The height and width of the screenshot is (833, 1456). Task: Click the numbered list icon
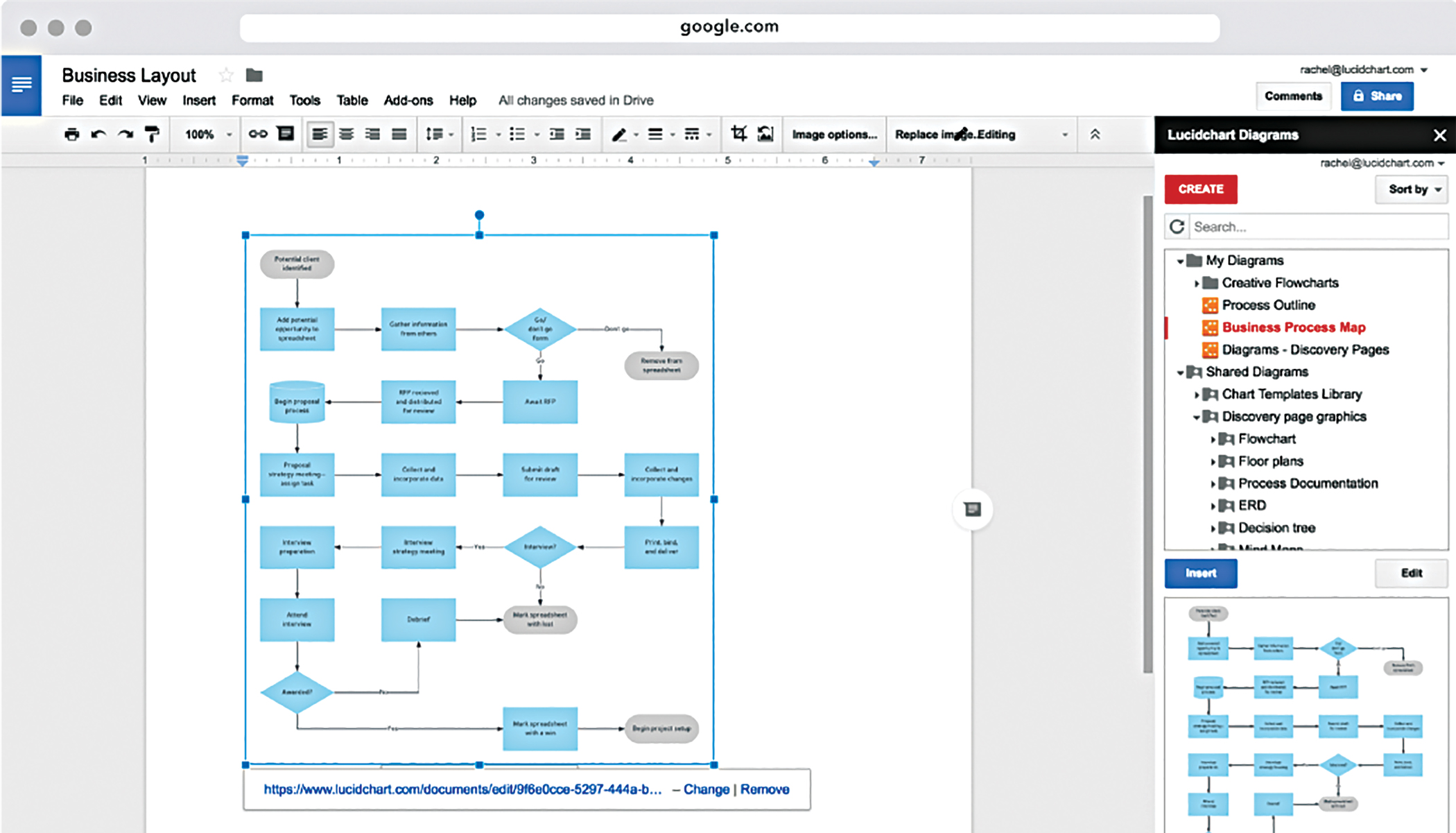478,135
